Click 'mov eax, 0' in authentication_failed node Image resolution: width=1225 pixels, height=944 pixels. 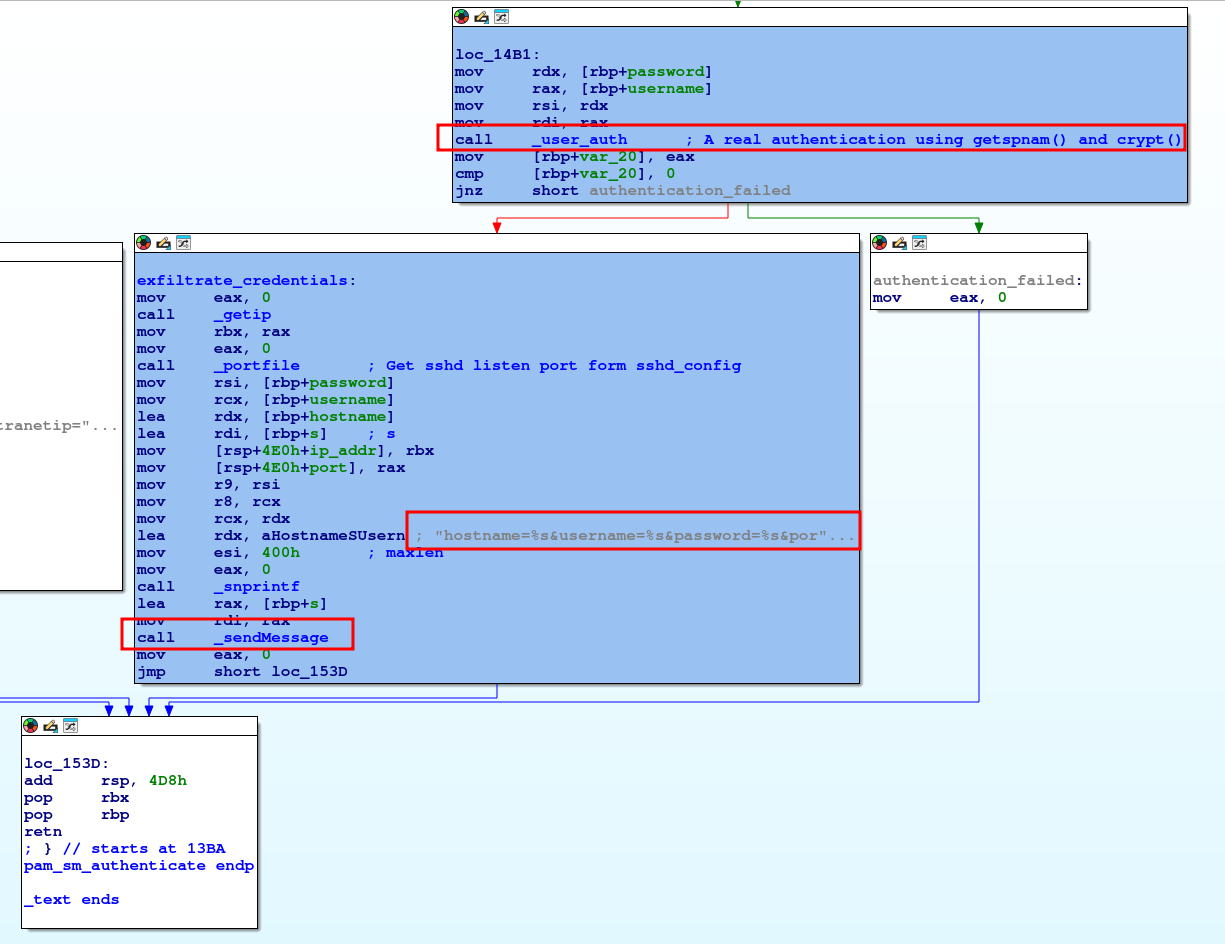pyautogui.click(x=939, y=298)
